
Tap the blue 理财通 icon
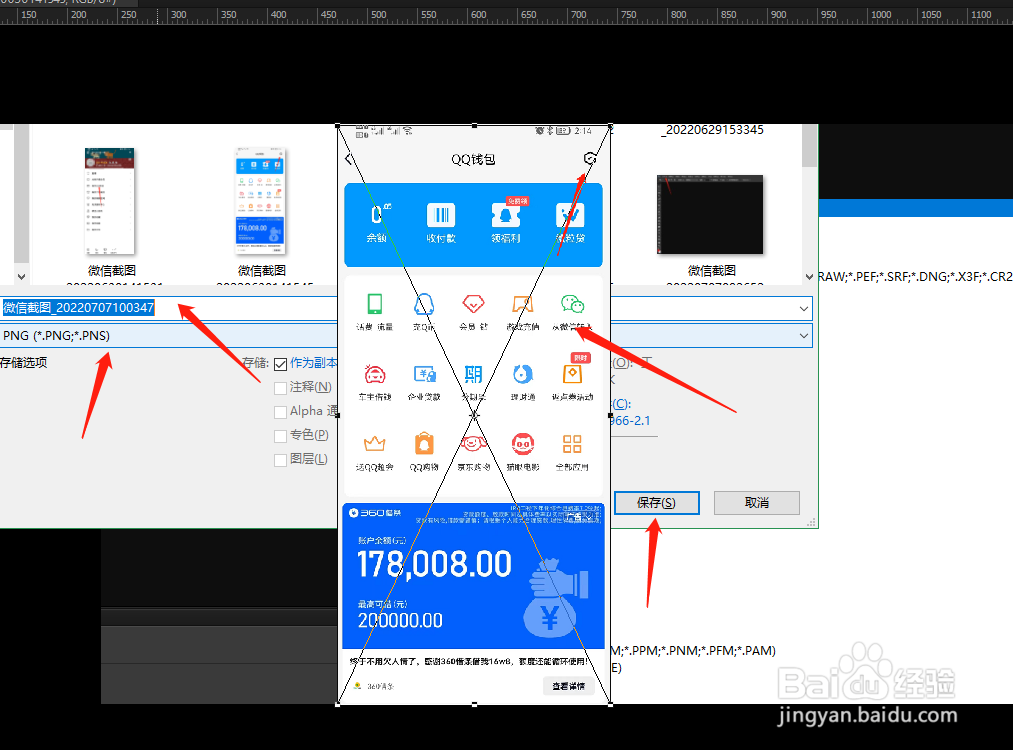pyautogui.click(x=523, y=374)
